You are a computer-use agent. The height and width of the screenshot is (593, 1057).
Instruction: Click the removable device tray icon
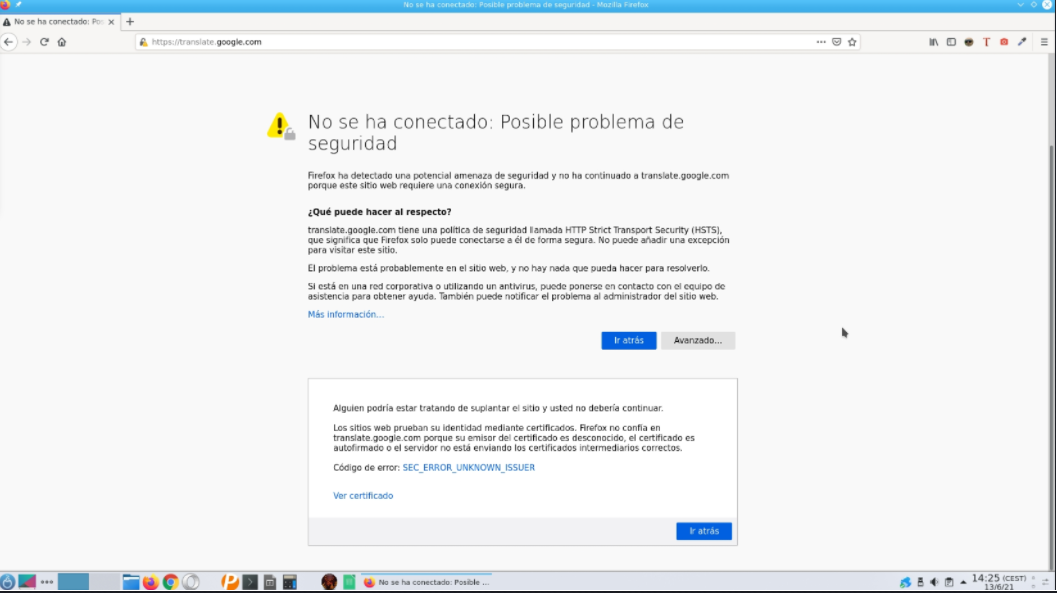[x=920, y=582]
